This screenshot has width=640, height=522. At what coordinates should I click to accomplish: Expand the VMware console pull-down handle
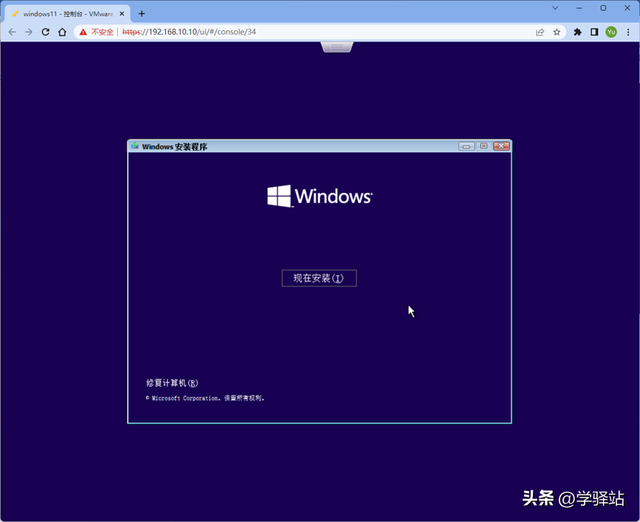click(x=337, y=47)
